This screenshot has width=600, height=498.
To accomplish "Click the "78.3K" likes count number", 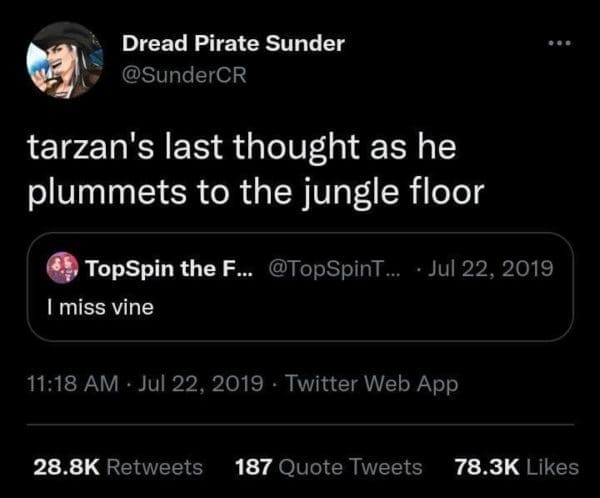I will click(485, 466).
